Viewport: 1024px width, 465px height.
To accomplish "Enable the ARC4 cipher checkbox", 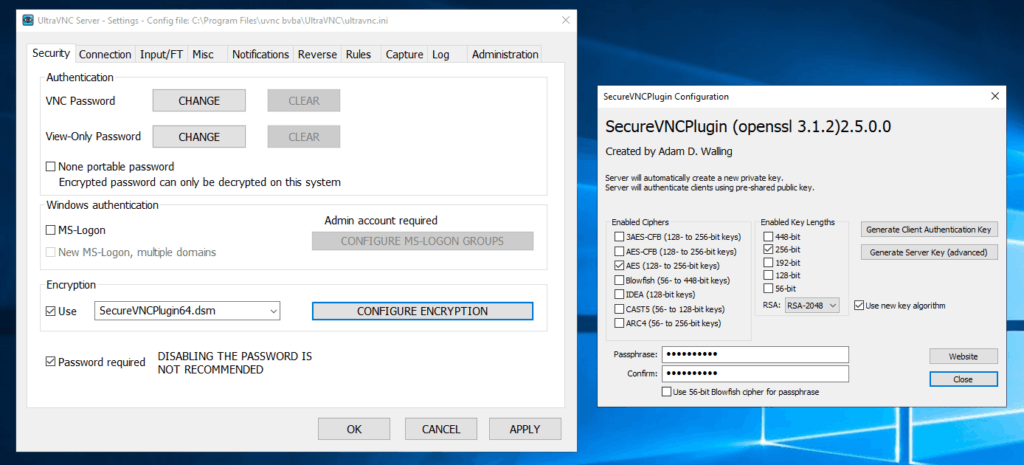I will 619,323.
